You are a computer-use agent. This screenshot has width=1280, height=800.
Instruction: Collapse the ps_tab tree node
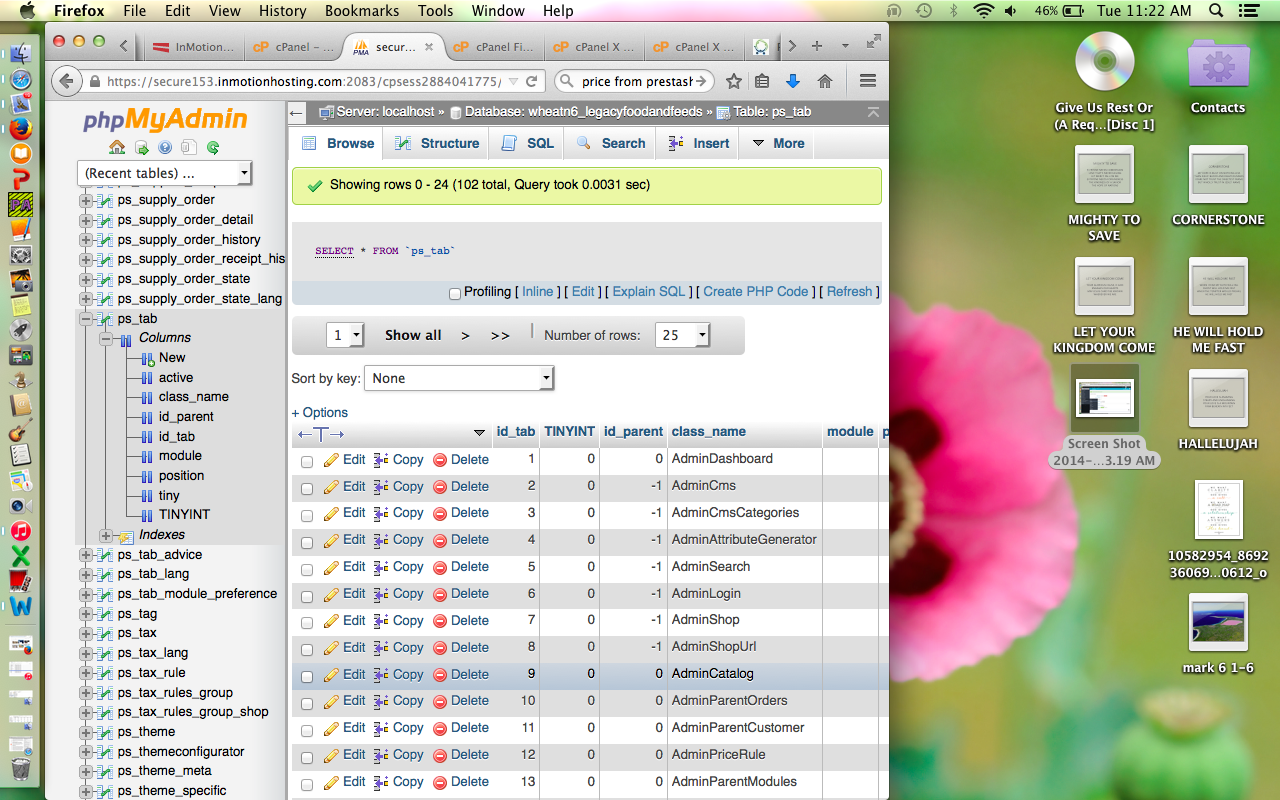pyautogui.click(x=86, y=319)
